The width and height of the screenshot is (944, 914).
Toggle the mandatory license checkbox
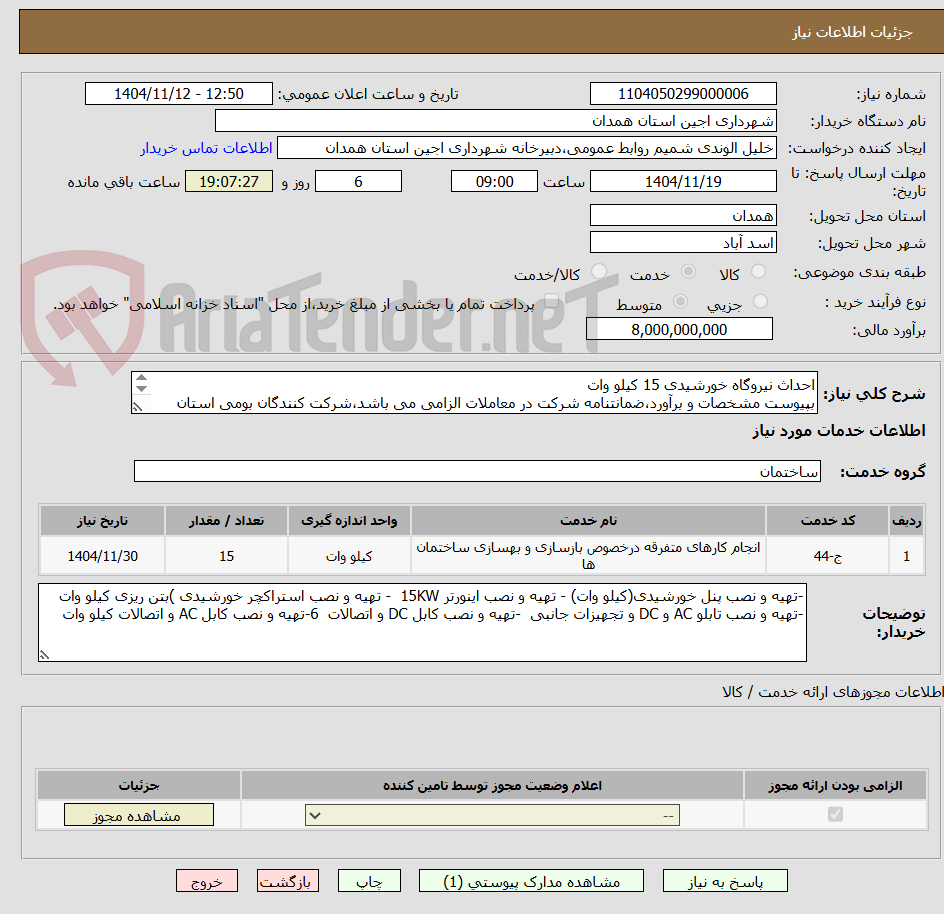(835, 815)
